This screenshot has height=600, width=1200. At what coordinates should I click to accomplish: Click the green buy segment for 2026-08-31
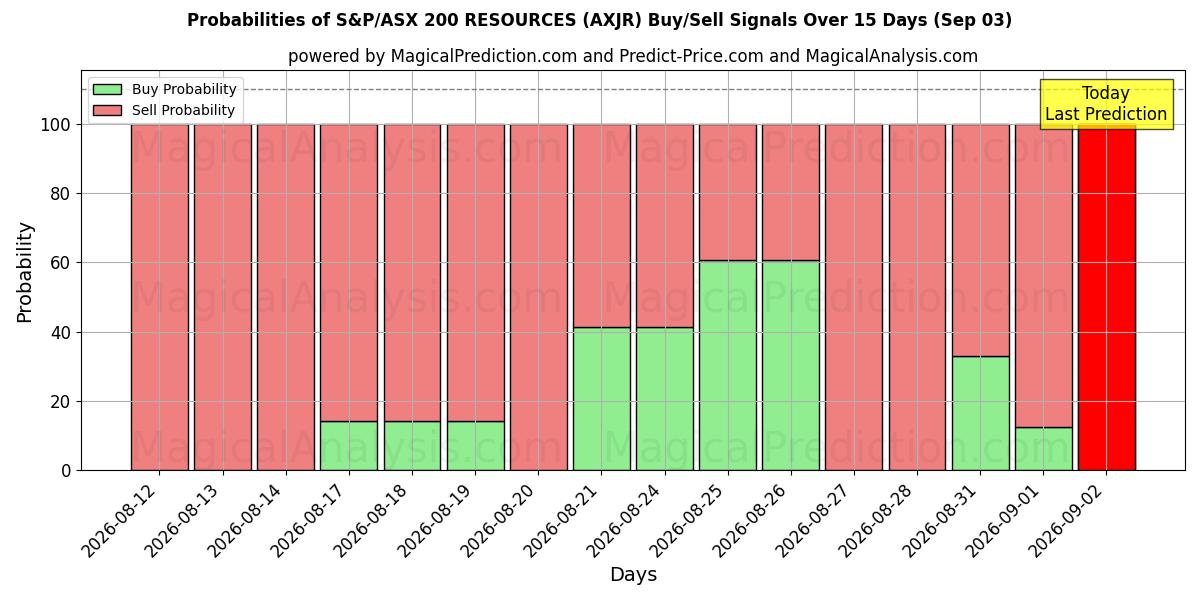(x=980, y=413)
